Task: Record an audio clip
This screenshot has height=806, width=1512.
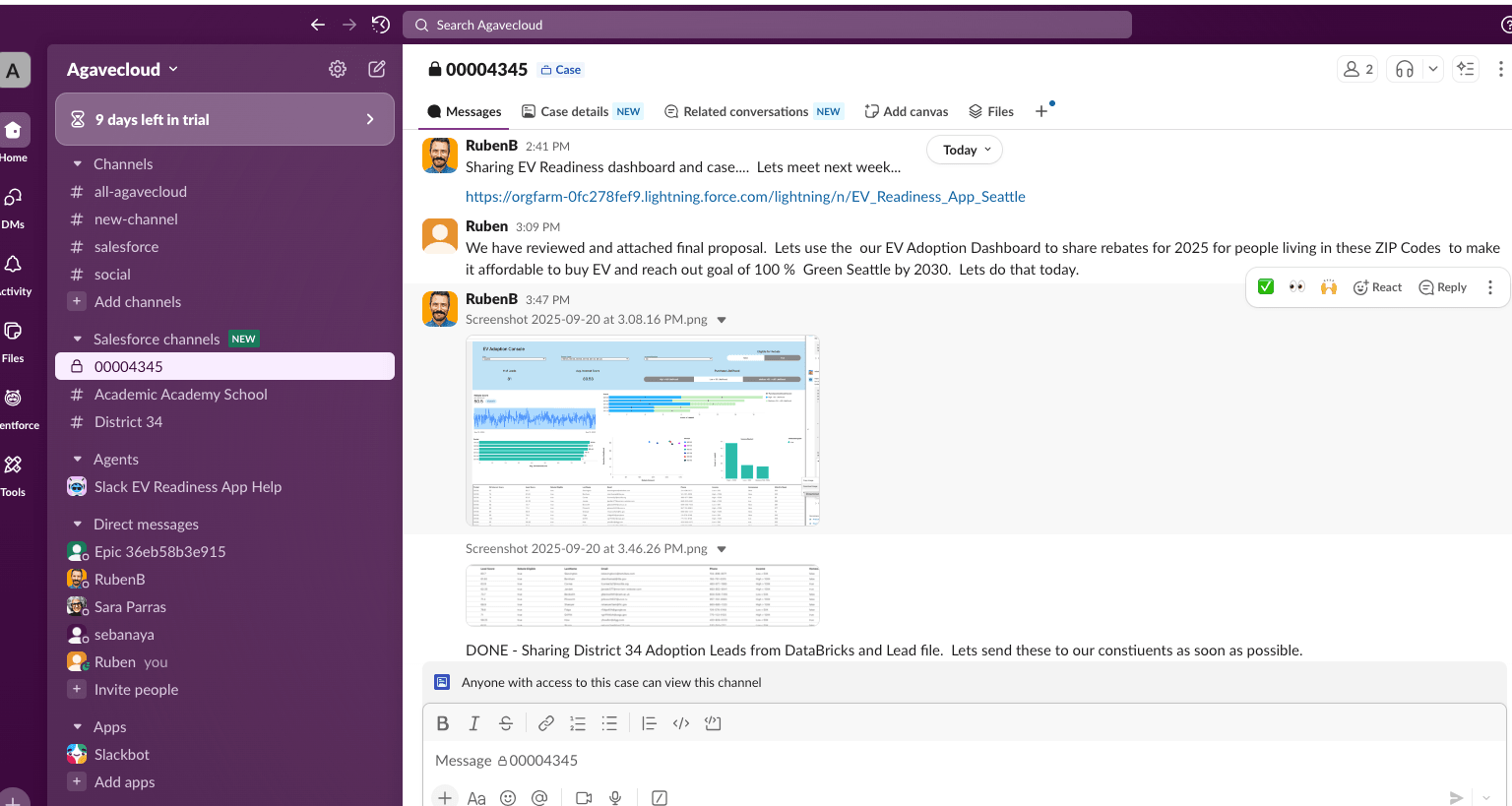Action: (615, 798)
